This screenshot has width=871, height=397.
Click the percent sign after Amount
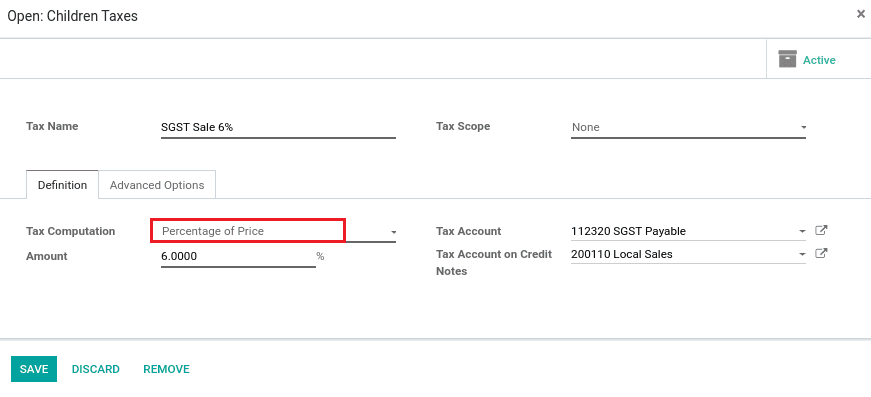click(321, 256)
